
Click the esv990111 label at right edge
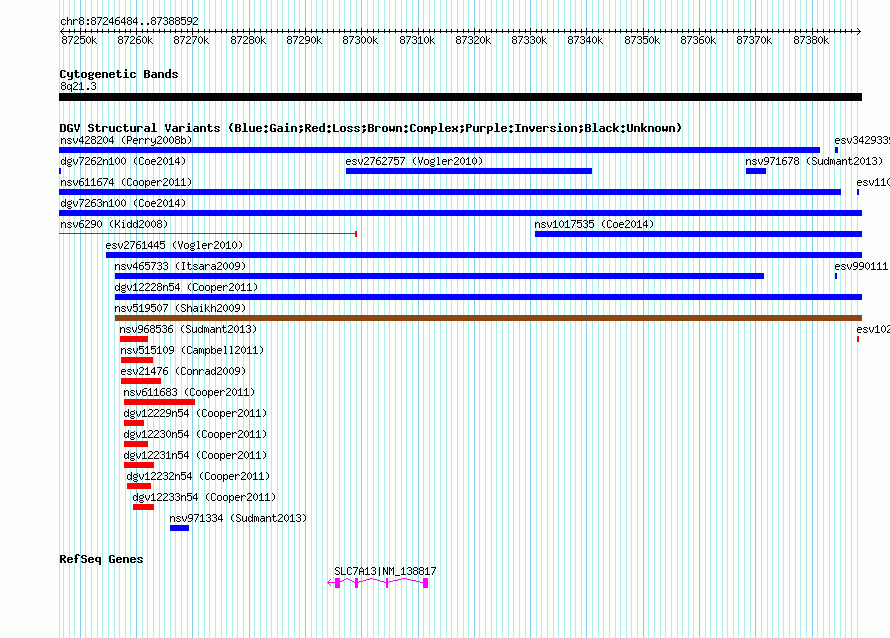[862, 266]
